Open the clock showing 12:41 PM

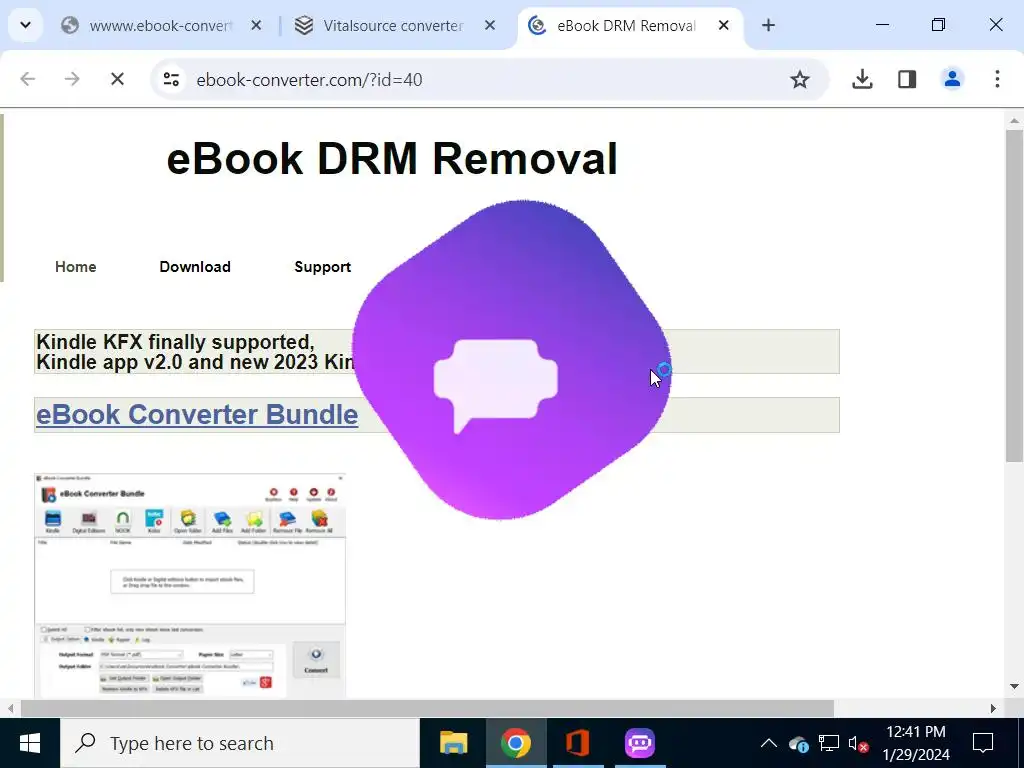(916, 743)
